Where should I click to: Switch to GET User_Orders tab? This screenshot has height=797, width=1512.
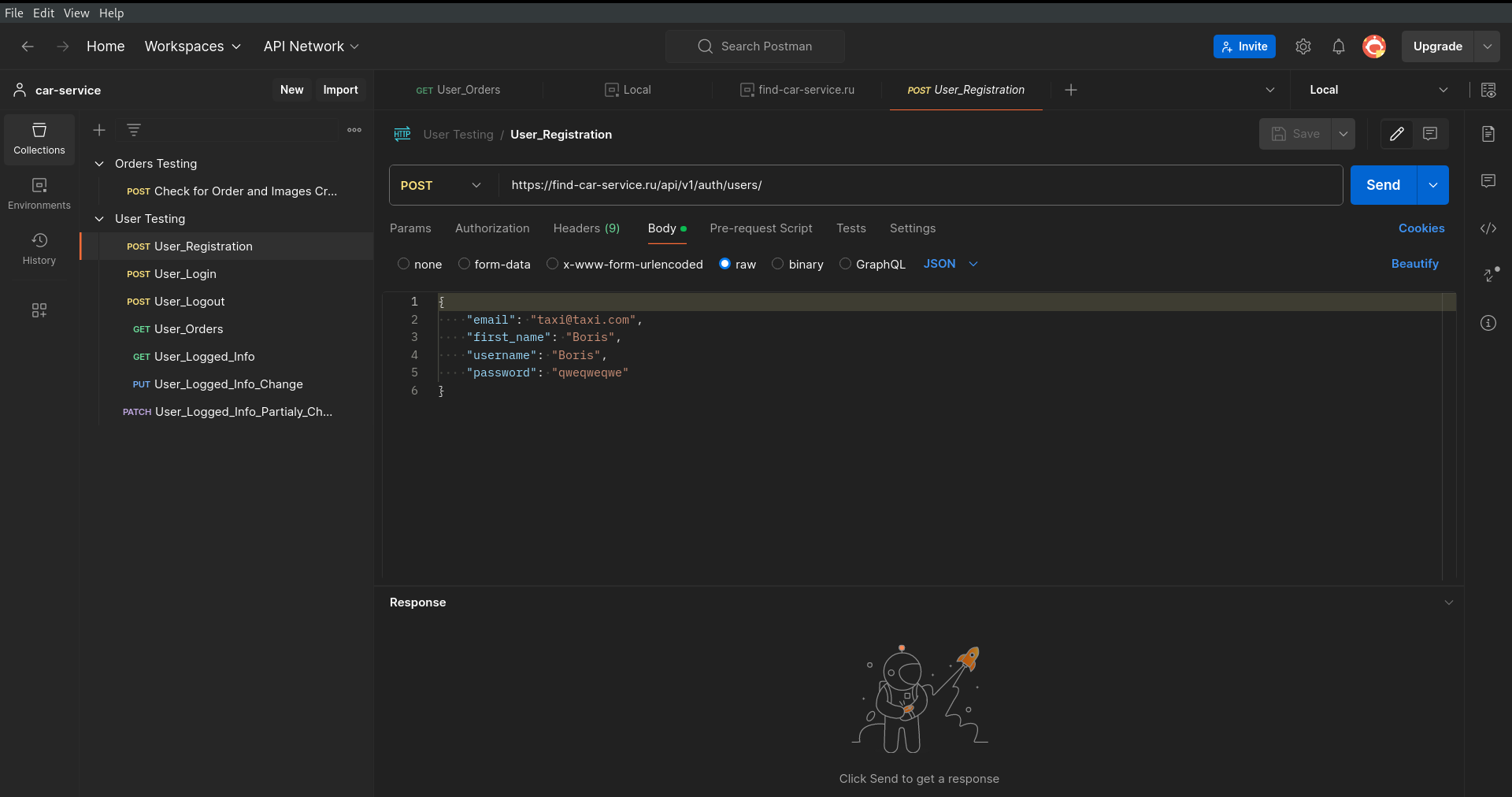click(x=458, y=90)
